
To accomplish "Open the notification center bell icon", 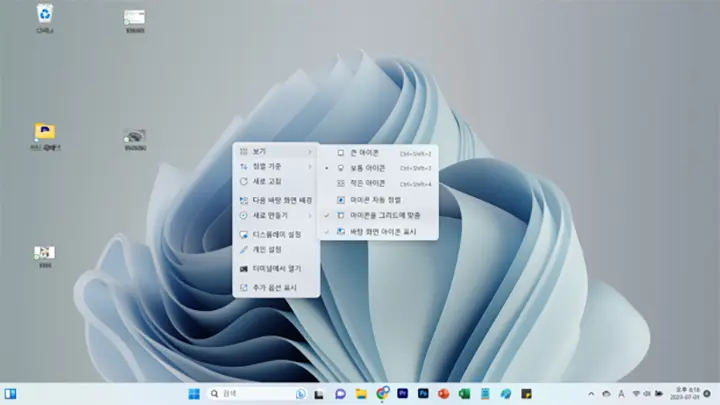I will point(707,394).
